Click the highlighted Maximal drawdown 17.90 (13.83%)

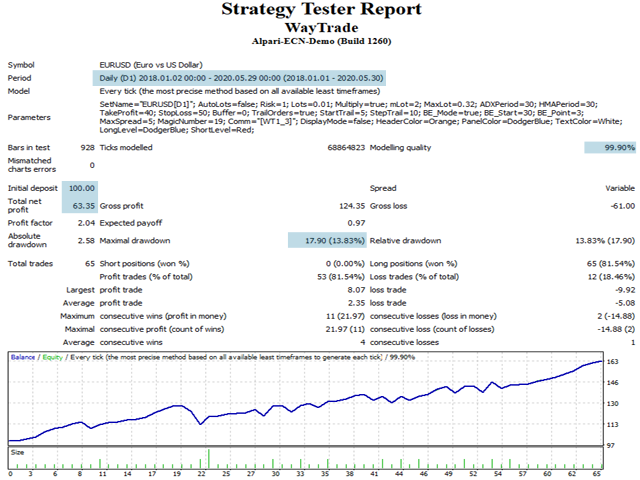coord(327,241)
